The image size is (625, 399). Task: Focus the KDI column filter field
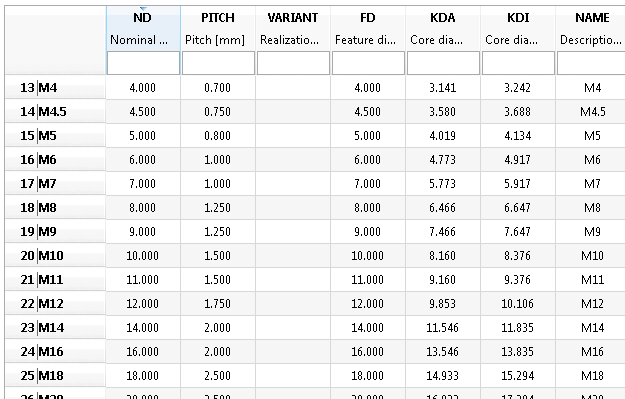(518, 63)
